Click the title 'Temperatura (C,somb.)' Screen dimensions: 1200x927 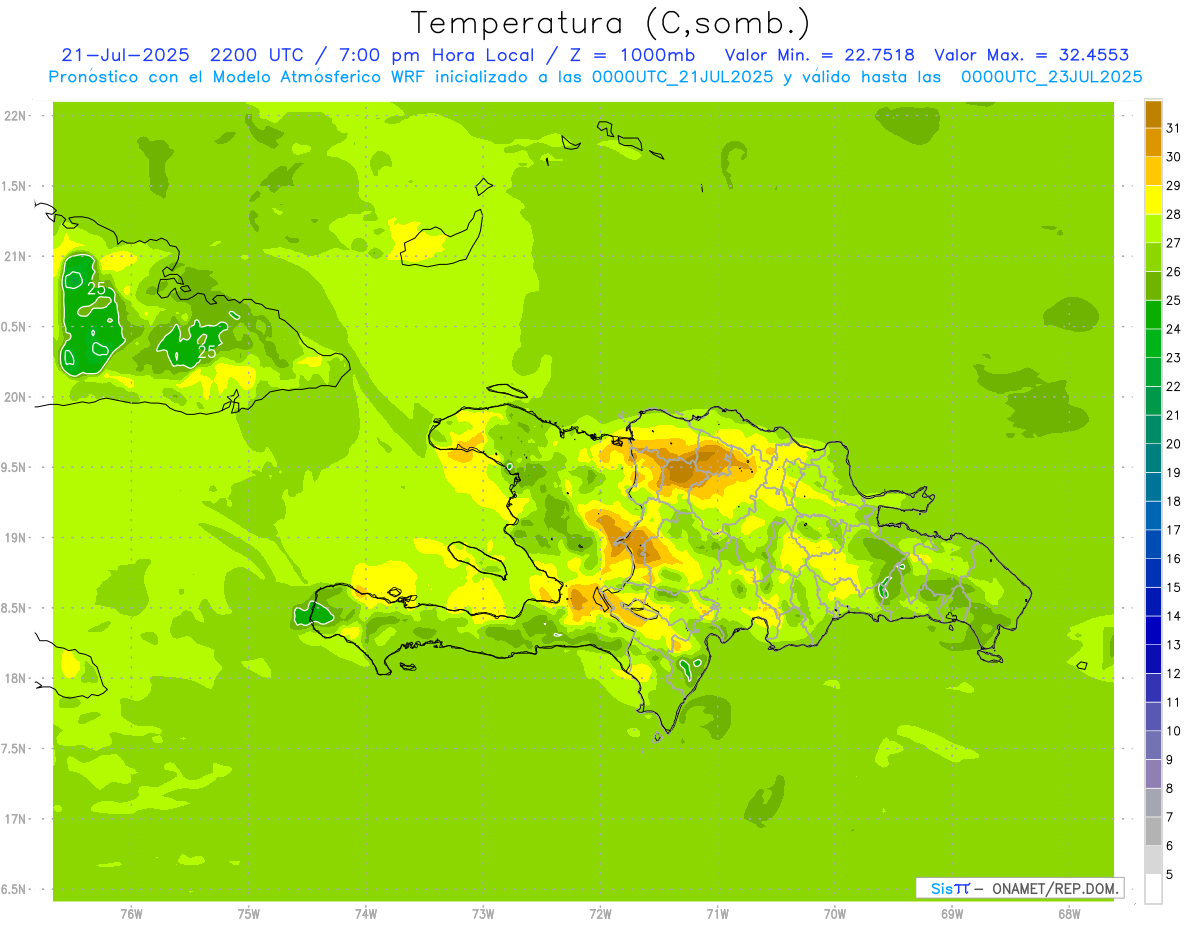click(x=610, y=22)
